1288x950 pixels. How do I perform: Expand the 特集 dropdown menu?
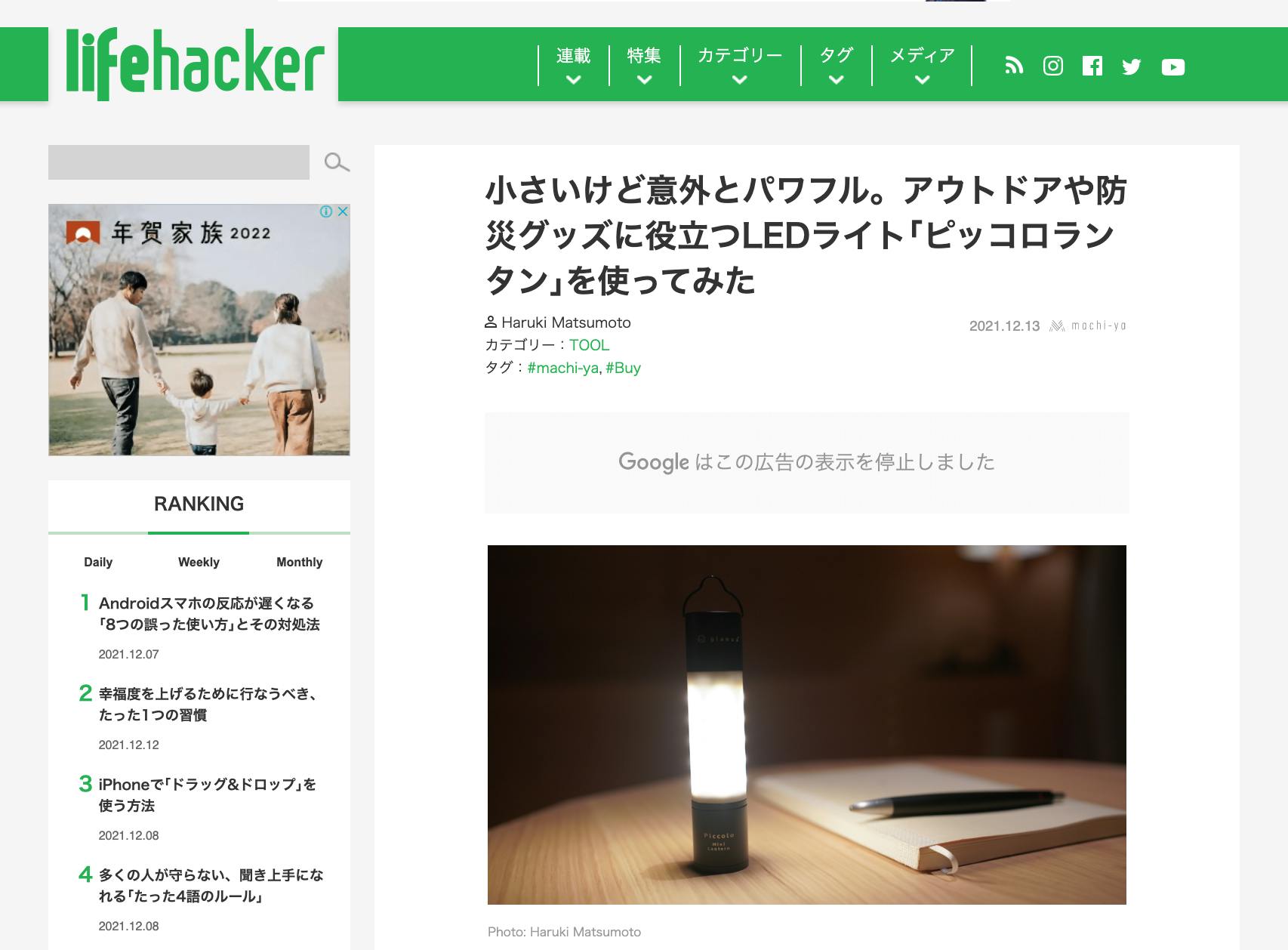644,66
